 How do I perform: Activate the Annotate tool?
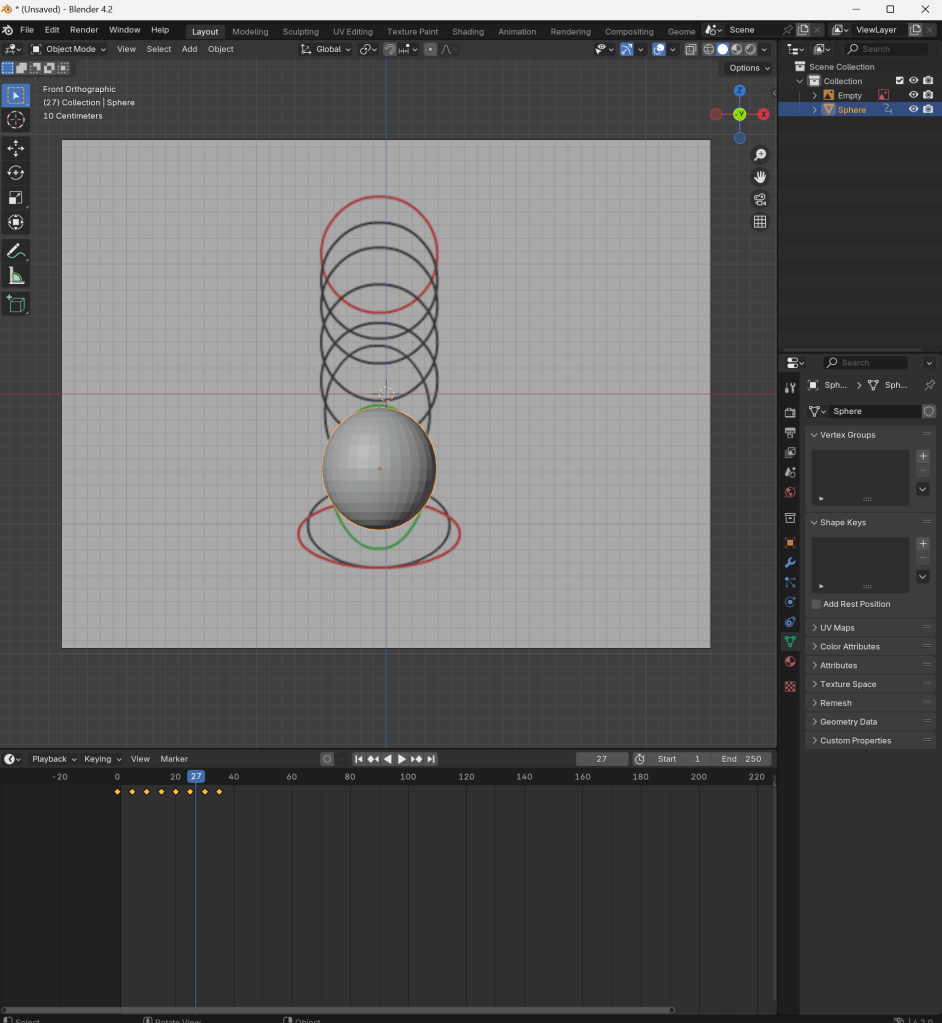pyautogui.click(x=16, y=251)
